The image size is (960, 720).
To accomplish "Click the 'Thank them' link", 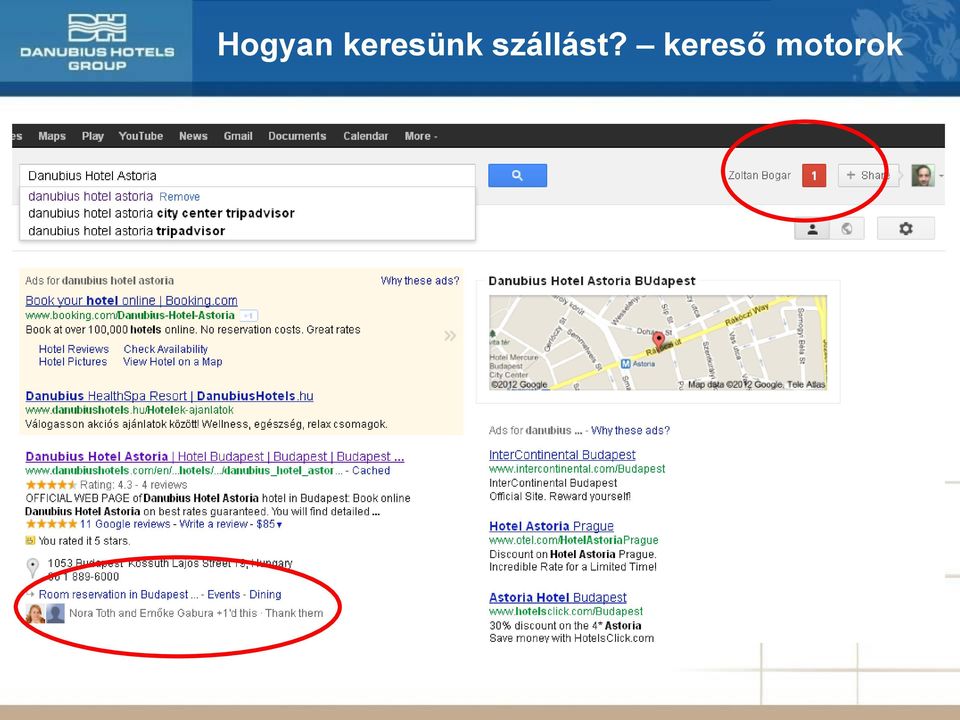I will [x=294, y=613].
